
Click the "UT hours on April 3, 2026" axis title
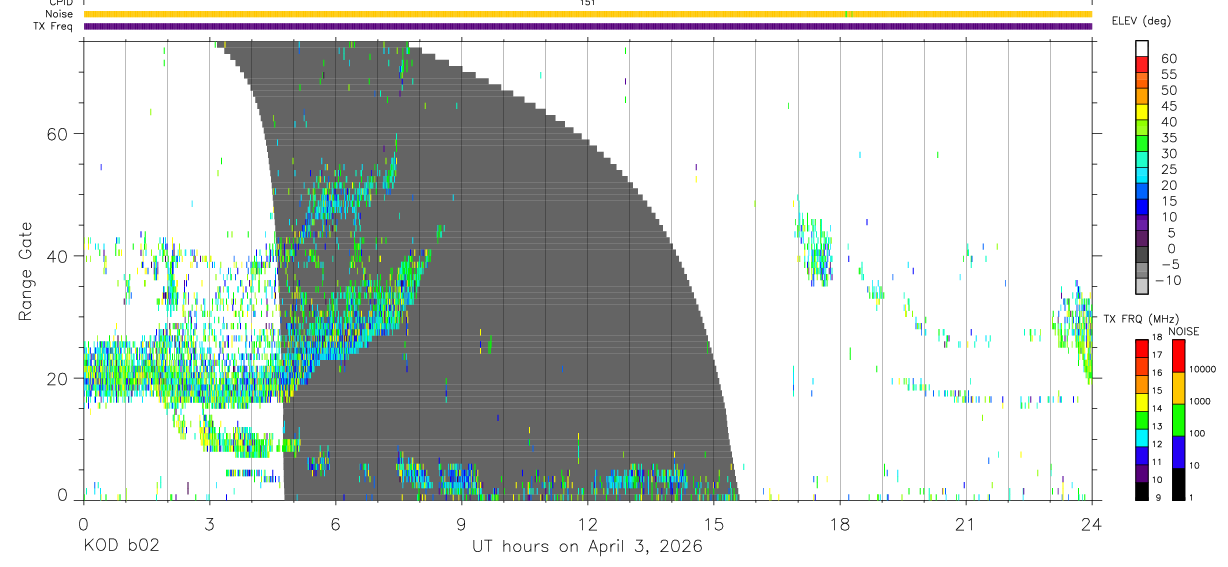click(x=587, y=547)
